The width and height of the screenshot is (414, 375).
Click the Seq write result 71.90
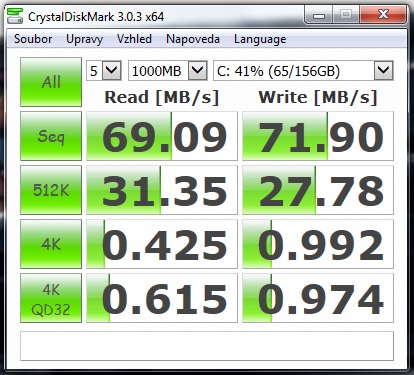click(318, 136)
